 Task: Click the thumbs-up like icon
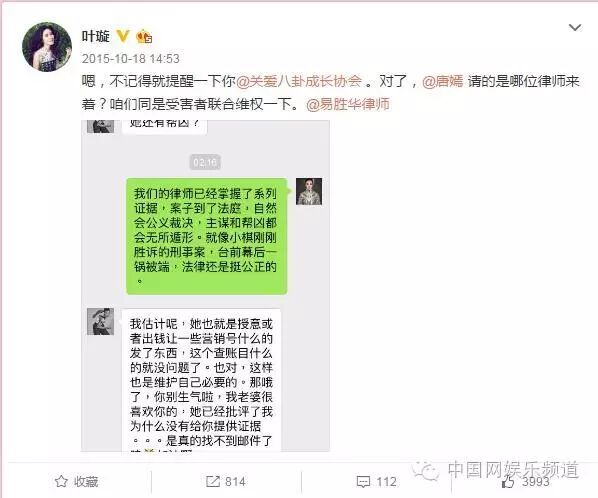coord(508,482)
